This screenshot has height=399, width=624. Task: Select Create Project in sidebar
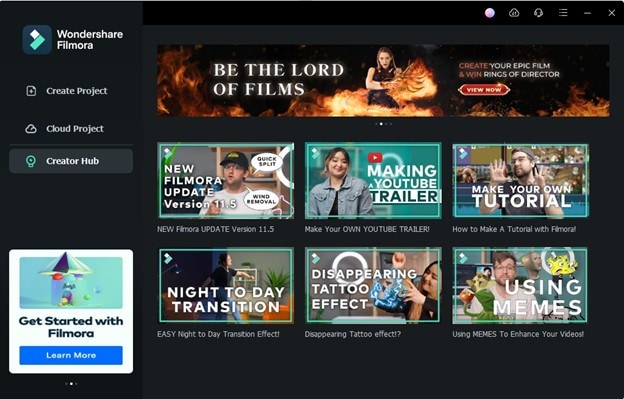point(71,91)
